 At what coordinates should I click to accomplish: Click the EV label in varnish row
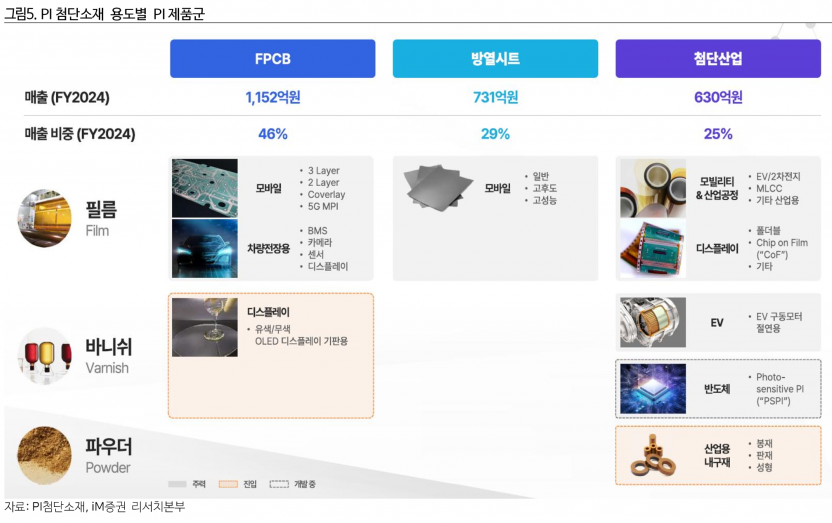click(x=717, y=322)
